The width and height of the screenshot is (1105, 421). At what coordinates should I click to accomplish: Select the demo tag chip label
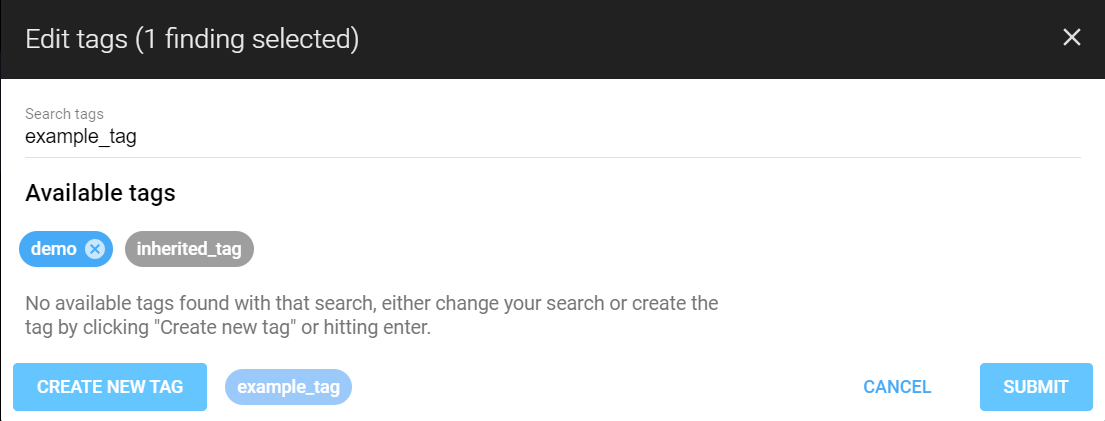coord(54,249)
